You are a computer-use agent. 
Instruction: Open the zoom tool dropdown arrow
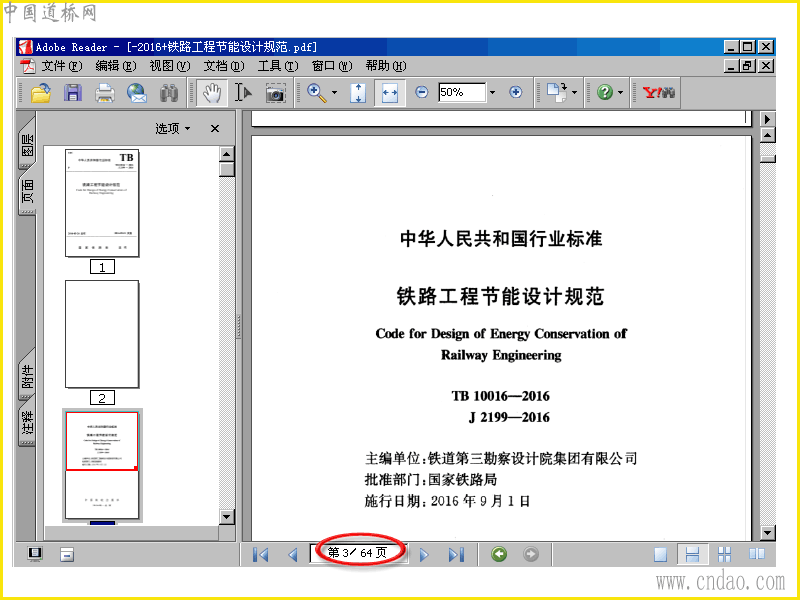click(x=335, y=92)
